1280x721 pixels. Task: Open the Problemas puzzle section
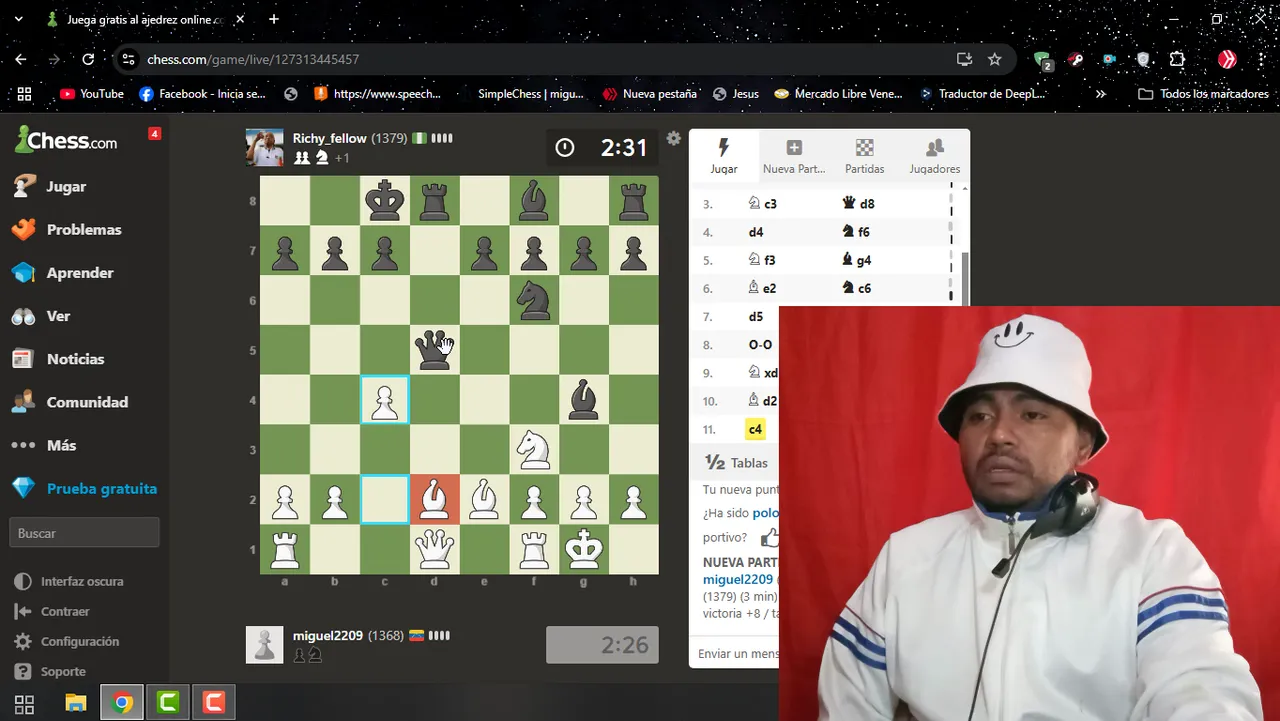84,230
